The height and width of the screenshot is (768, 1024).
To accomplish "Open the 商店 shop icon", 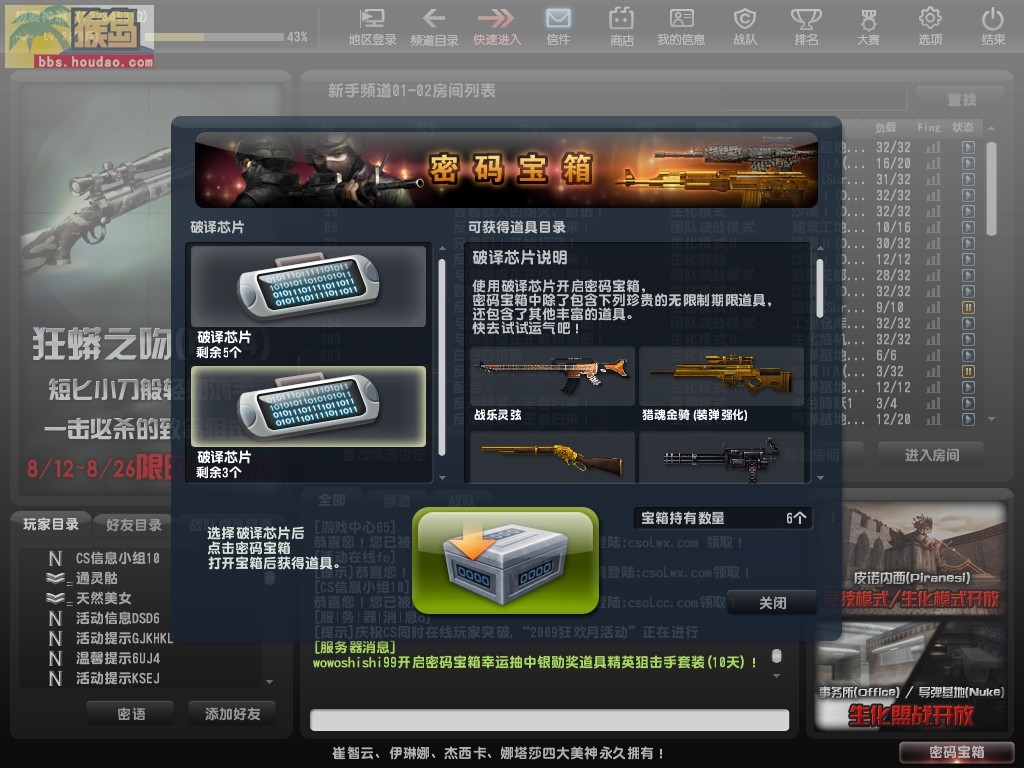I will (622, 27).
